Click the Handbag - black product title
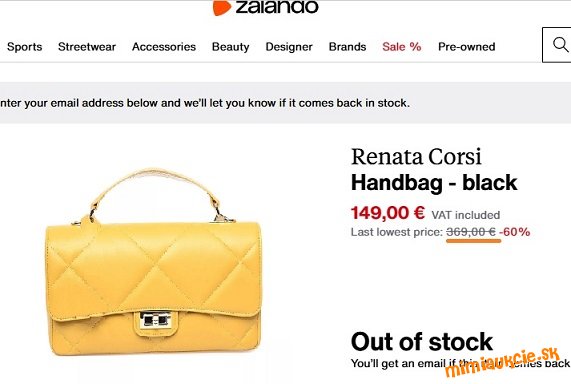Image resolution: width=571 pixels, height=384 pixels. [x=434, y=183]
